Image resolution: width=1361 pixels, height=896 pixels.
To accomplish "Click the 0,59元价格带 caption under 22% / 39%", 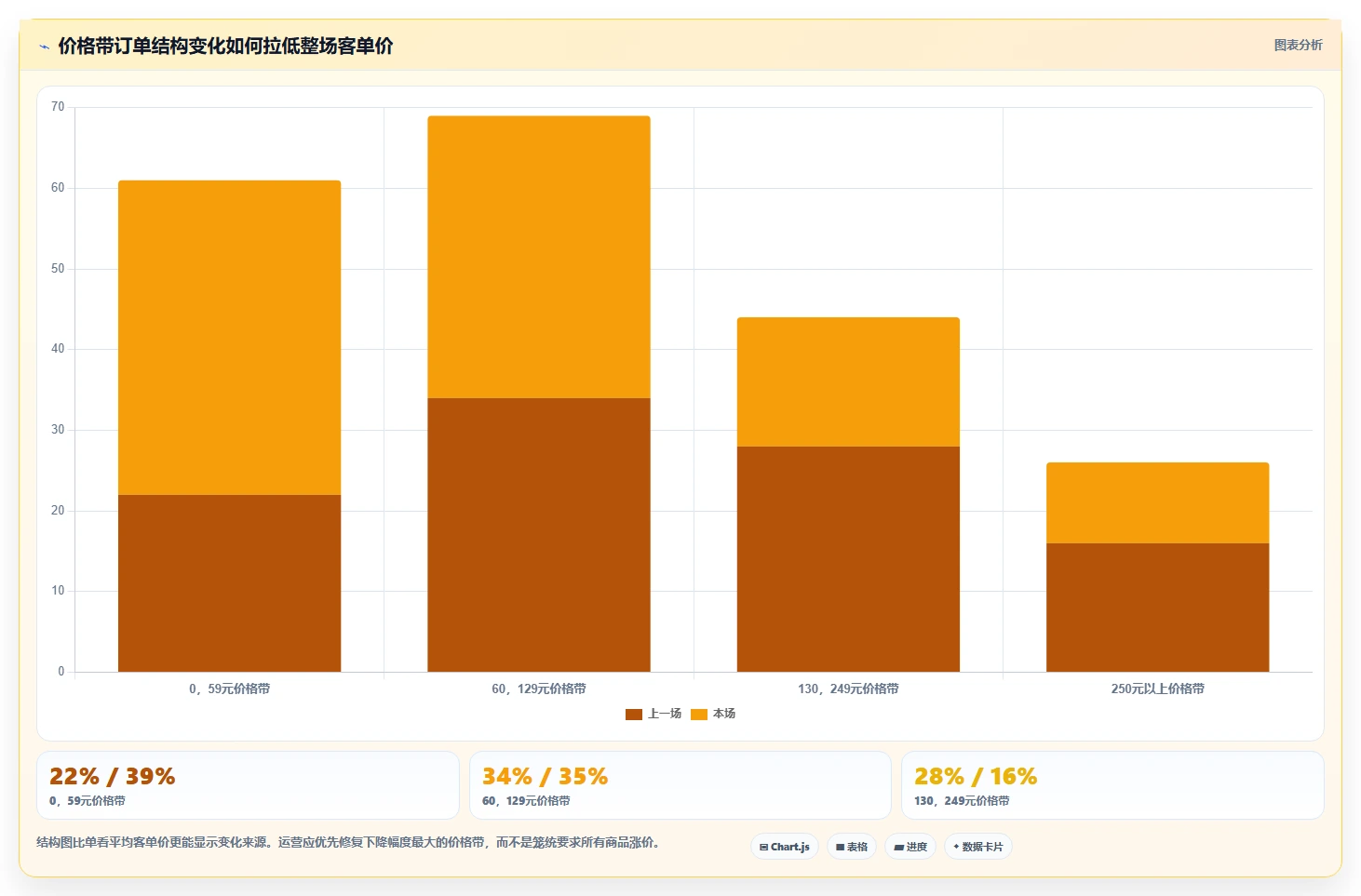I will (87, 801).
